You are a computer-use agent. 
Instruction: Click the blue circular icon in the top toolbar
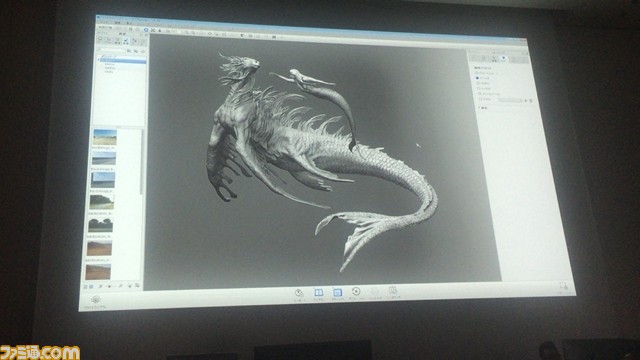point(146,30)
